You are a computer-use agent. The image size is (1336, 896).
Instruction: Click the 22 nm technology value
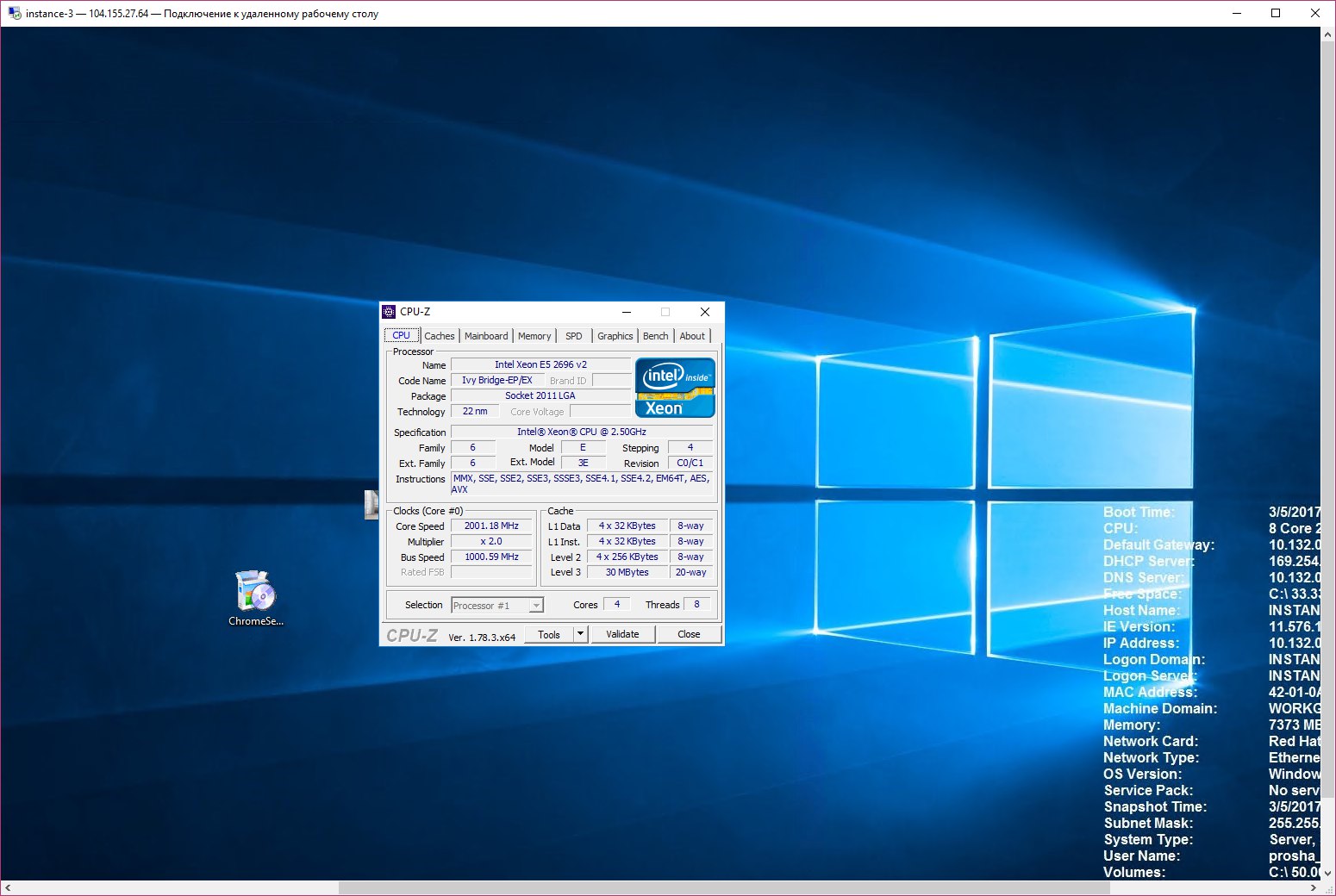tap(475, 411)
